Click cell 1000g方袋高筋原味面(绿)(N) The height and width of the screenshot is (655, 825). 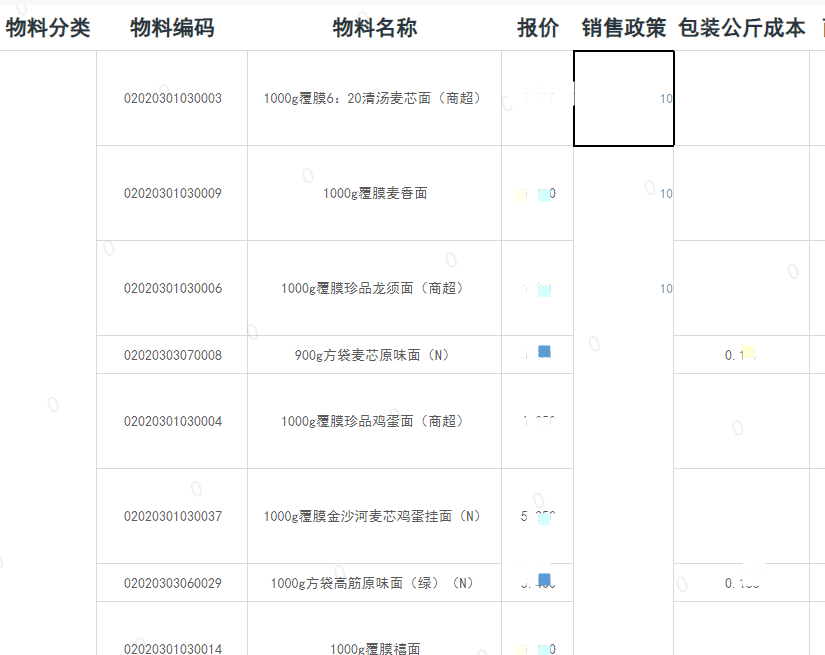point(375,583)
